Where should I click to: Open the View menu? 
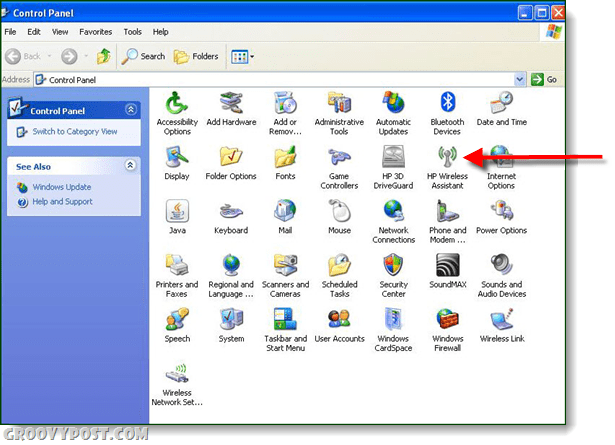click(60, 32)
